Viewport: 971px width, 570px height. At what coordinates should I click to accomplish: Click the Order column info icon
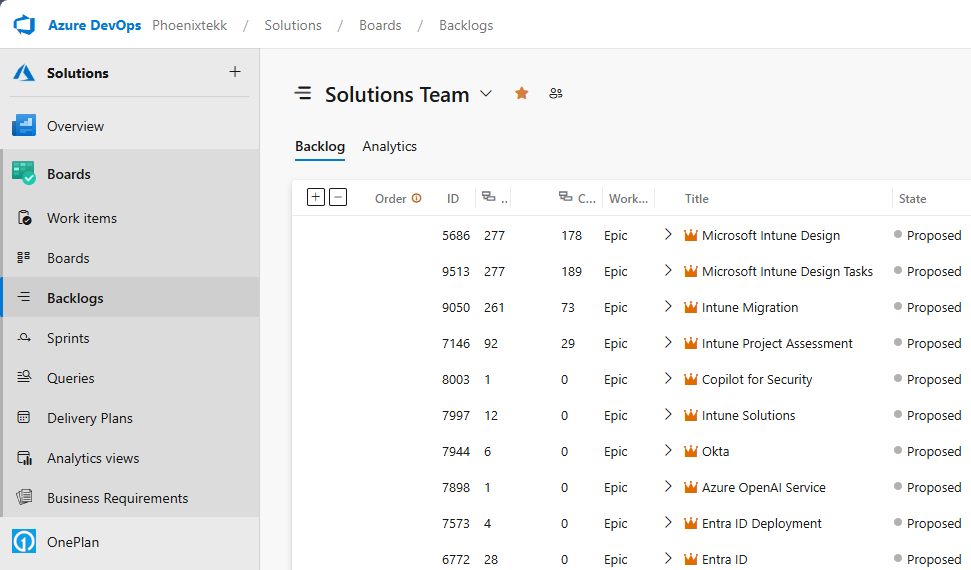pos(417,198)
